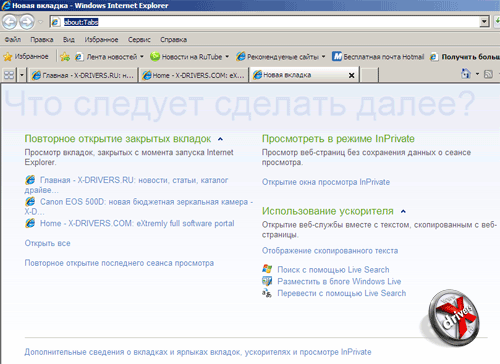Click the RSS feeds icon

(488, 74)
